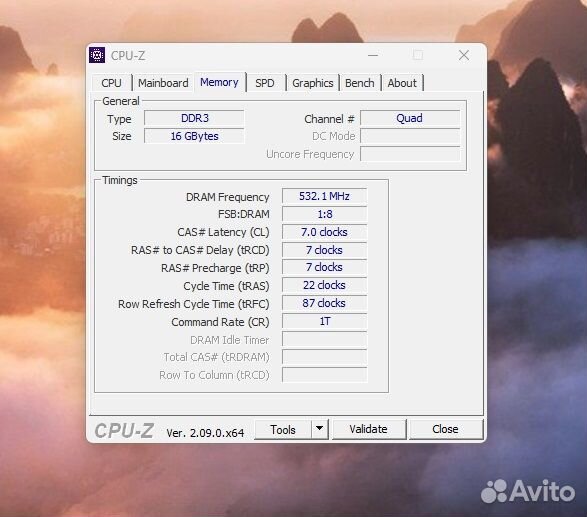Click the CAS# Latency value field
587x517 pixels.
(324, 232)
